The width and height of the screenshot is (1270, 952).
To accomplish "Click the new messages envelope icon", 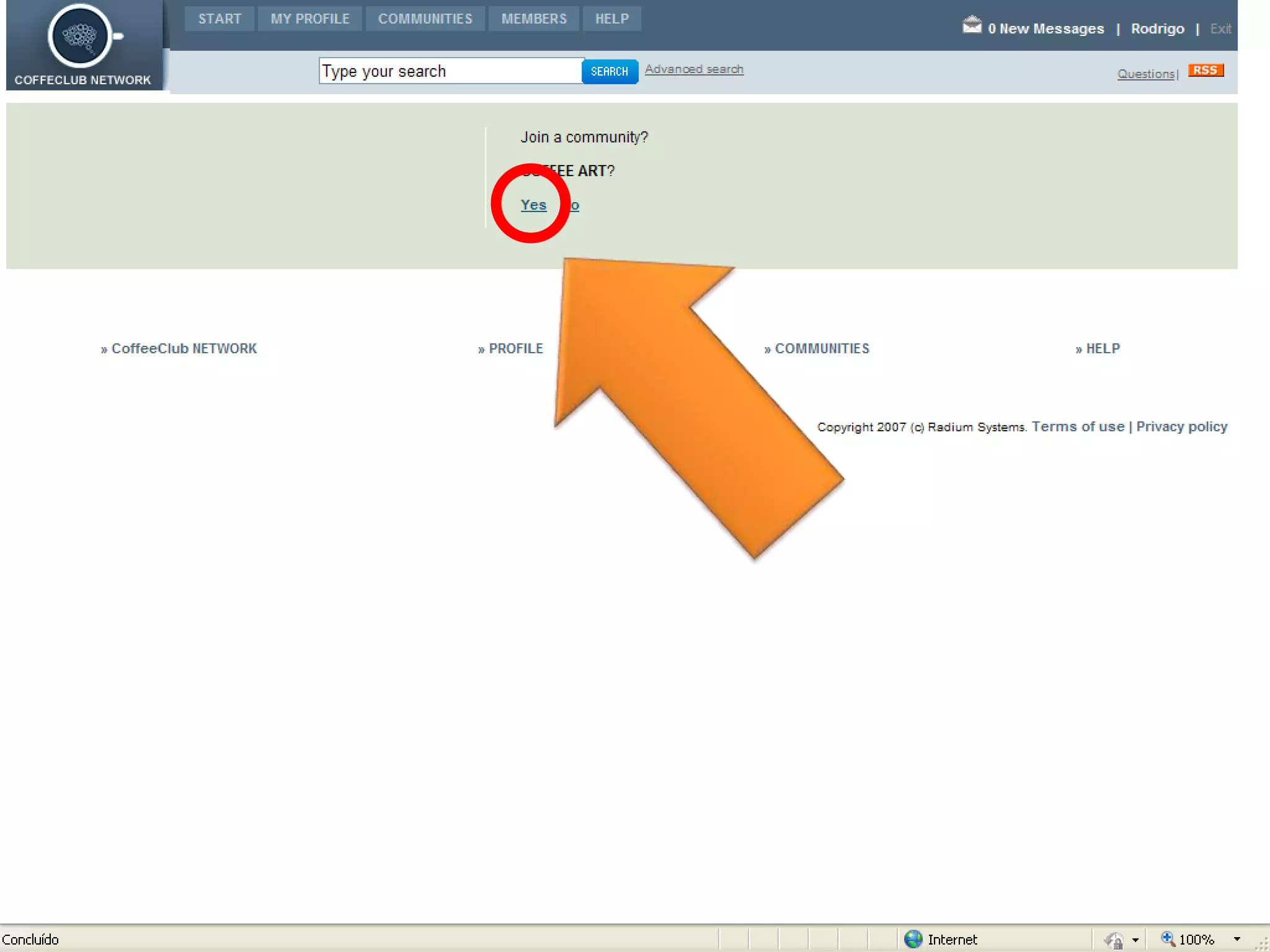I will point(972,26).
